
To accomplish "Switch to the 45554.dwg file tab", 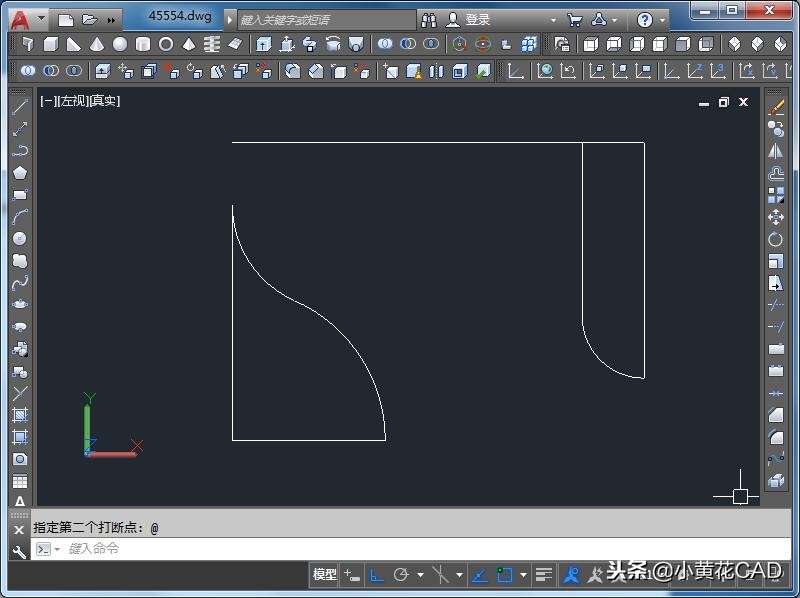I will point(180,16).
